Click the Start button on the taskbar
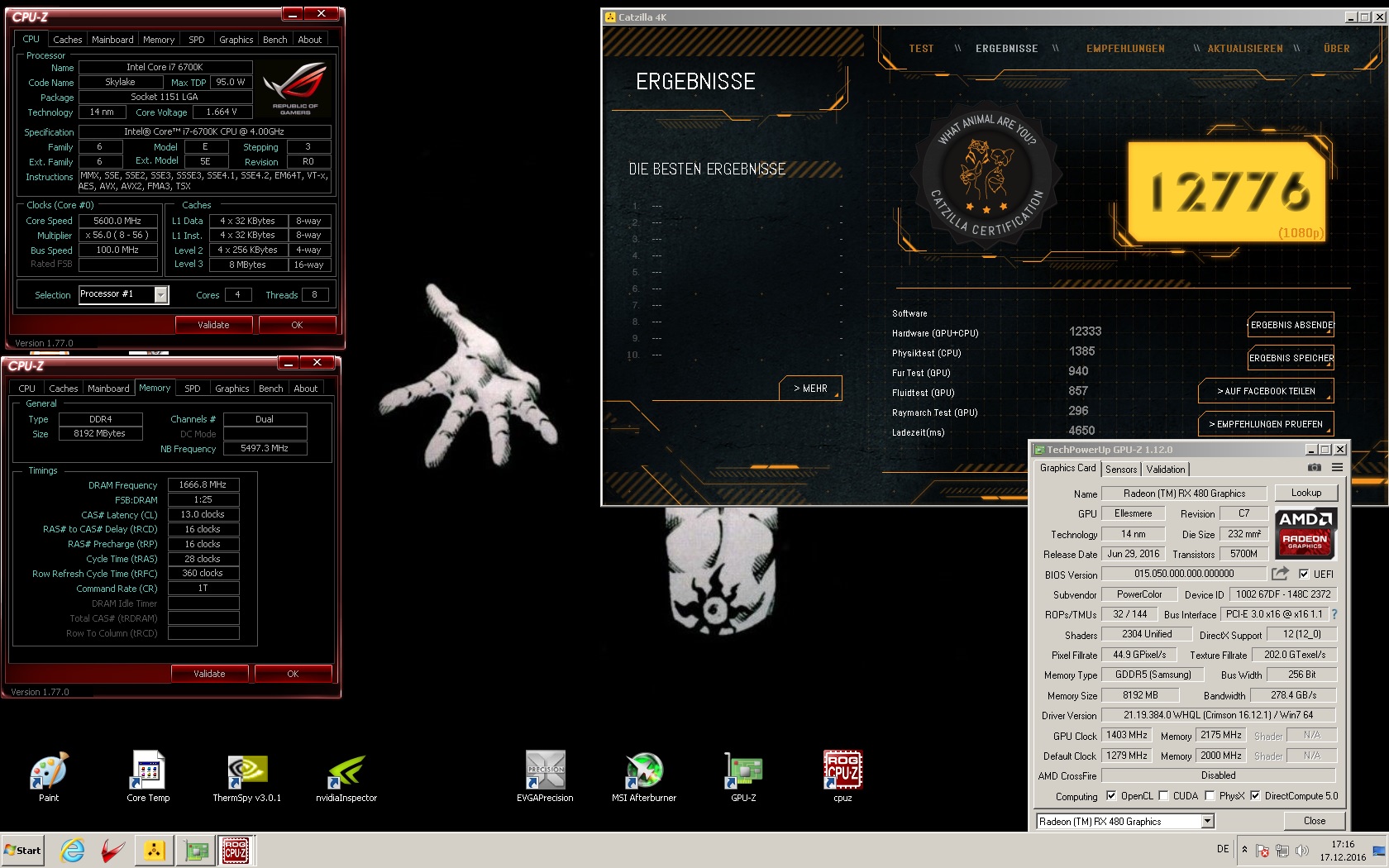Screen dimensions: 1389x868 pos(23,850)
